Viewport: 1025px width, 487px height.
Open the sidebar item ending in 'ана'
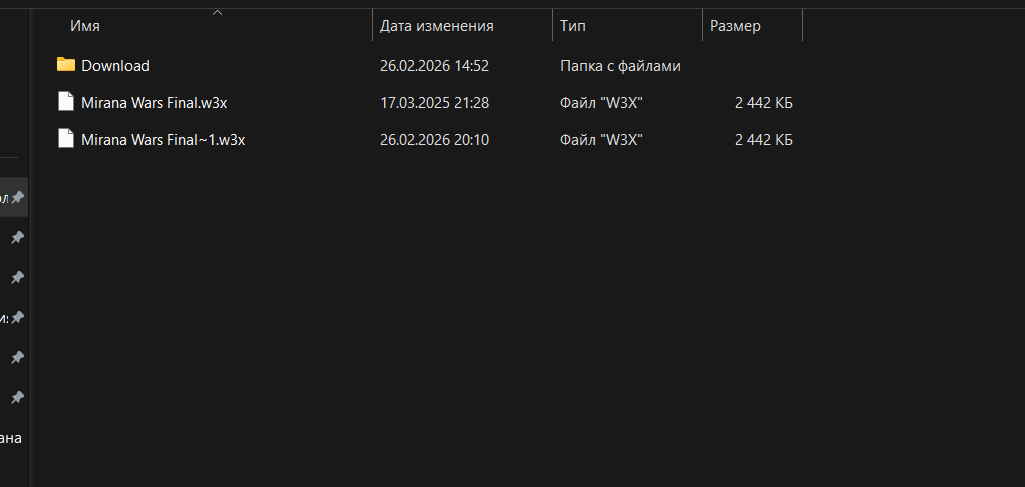[x=10, y=437]
